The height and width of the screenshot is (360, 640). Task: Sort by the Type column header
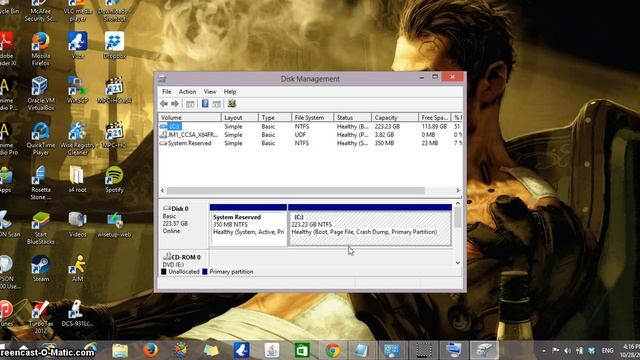[x=275, y=118]
